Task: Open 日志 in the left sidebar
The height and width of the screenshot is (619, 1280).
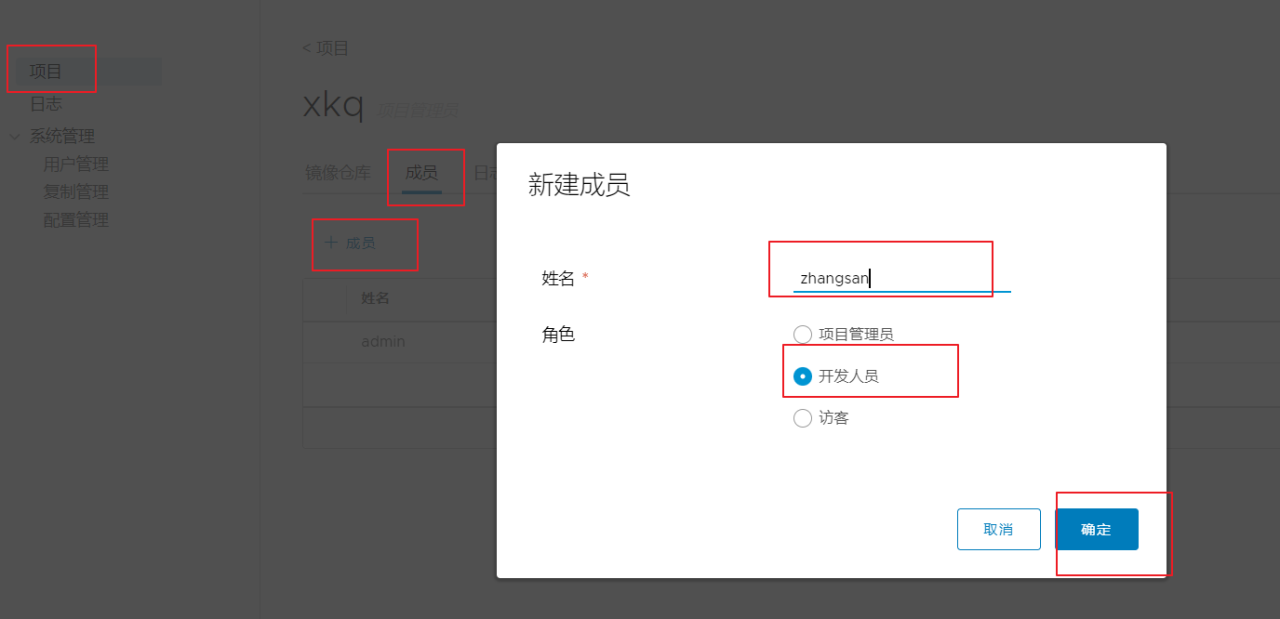Action: pos(46,103)
